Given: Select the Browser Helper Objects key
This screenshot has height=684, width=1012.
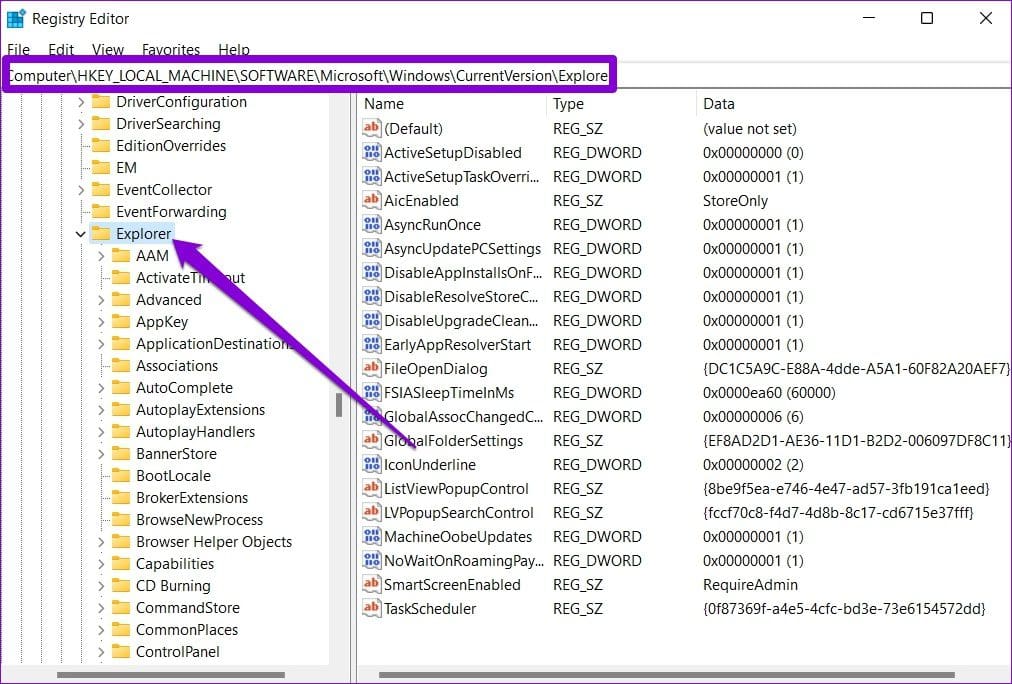Looking at the screenshot, I should click(214, 542).
